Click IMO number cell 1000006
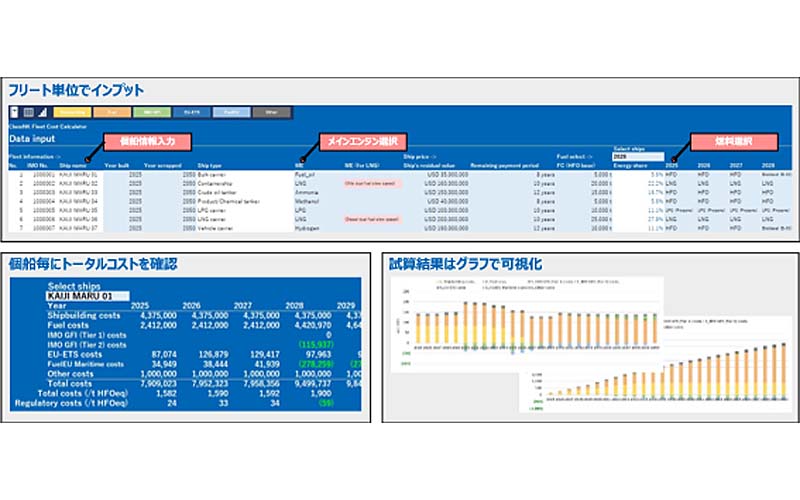This screenshot has height=500, width=800. point(43,219)
